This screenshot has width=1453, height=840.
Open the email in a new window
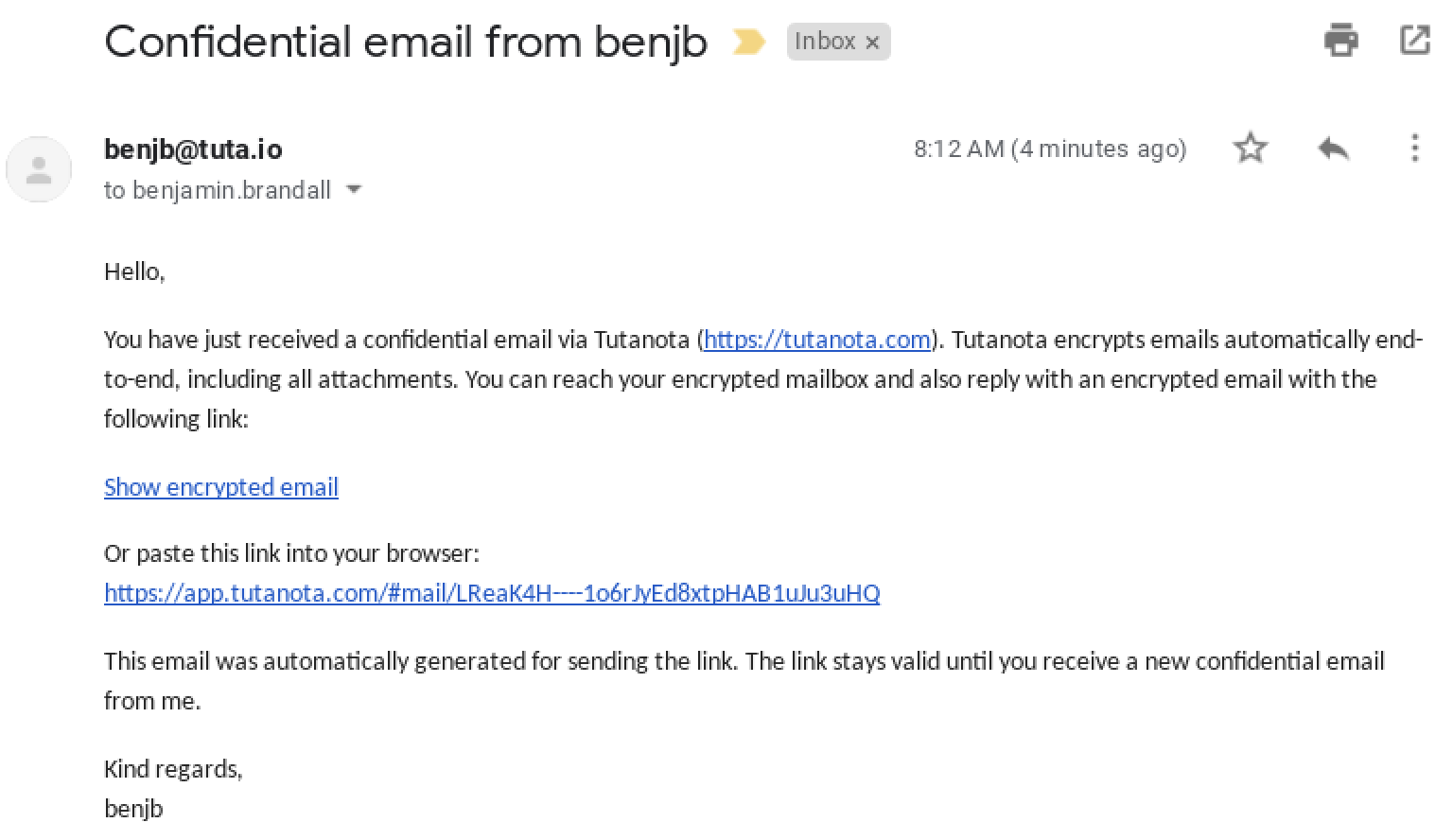pyautogui.click(x=1414, y=40)
